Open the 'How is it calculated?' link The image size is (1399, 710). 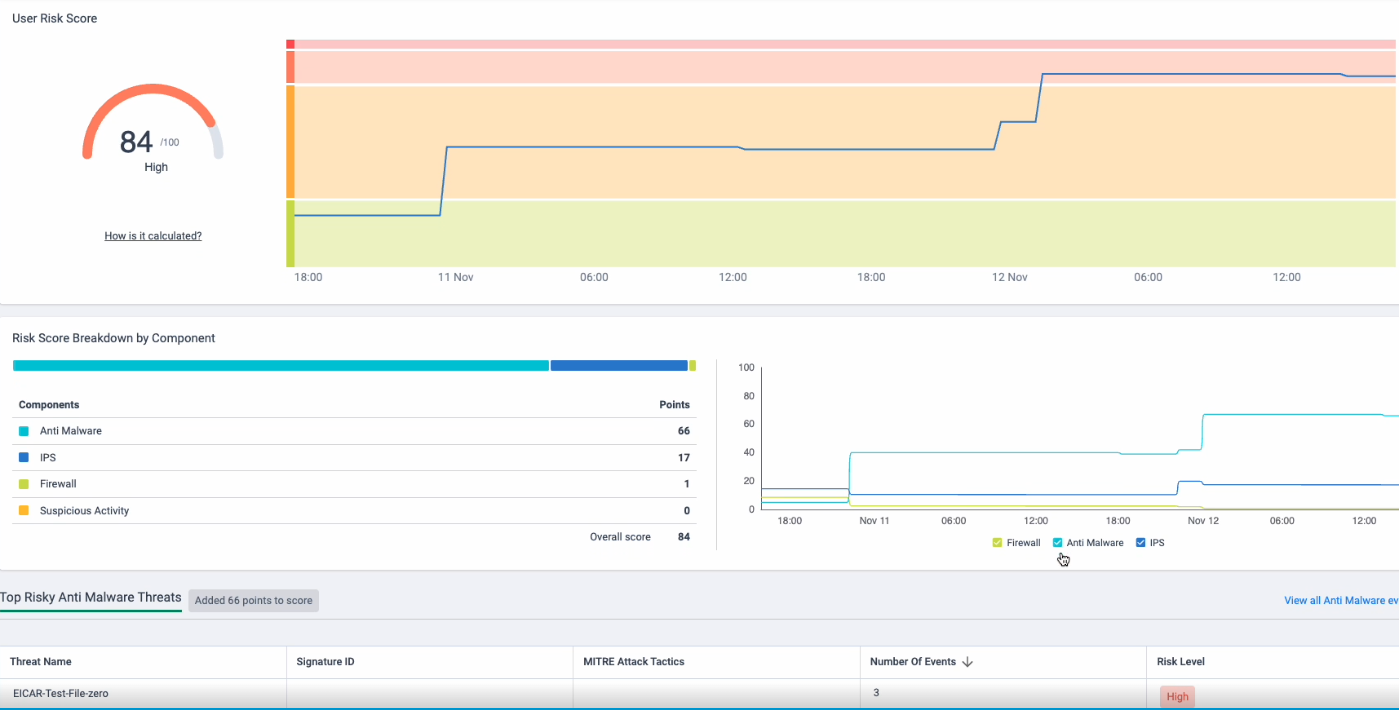point(153,236)
